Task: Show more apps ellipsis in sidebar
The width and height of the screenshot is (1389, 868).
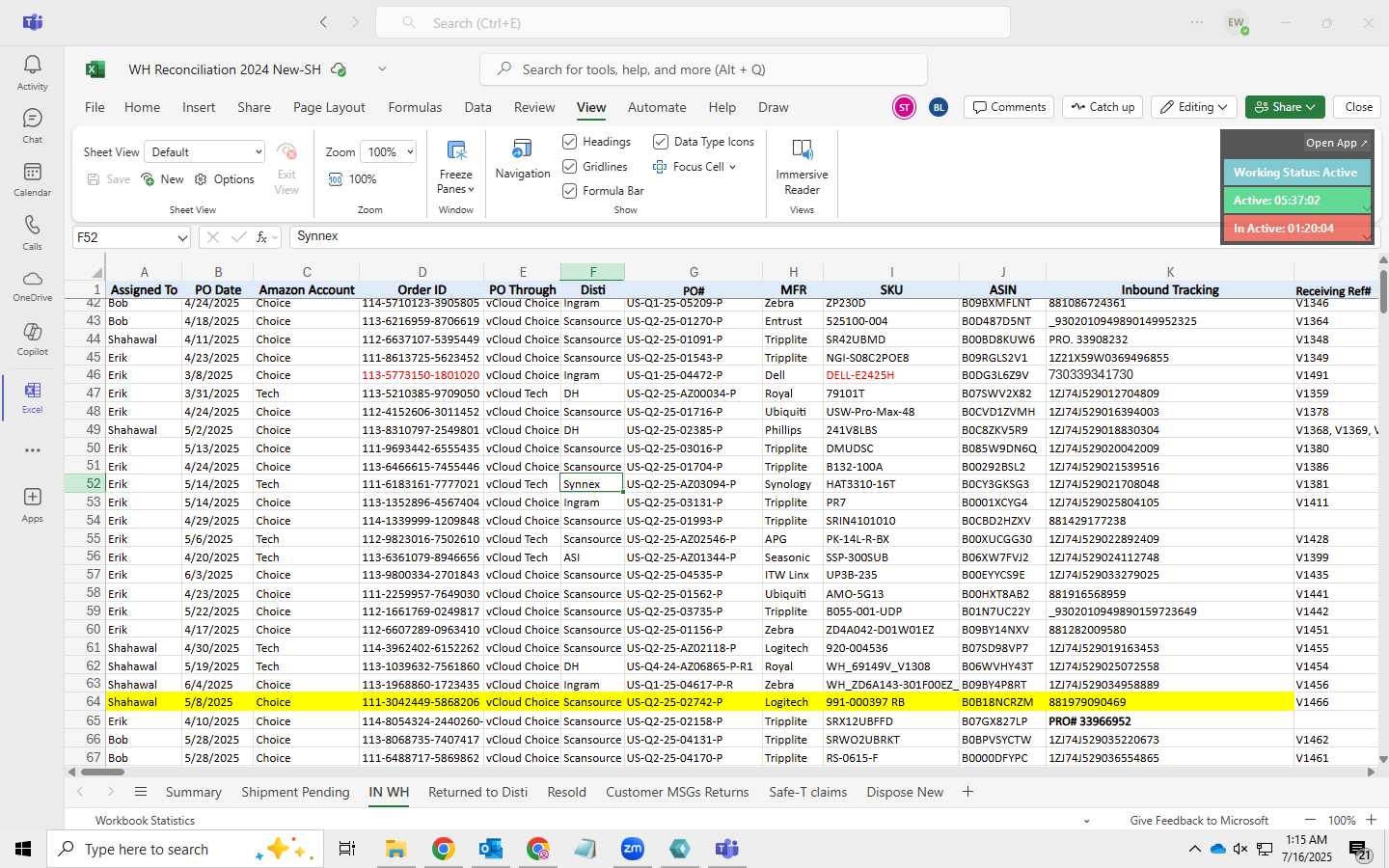Action: pyautogui.click(x=32, y=450)
